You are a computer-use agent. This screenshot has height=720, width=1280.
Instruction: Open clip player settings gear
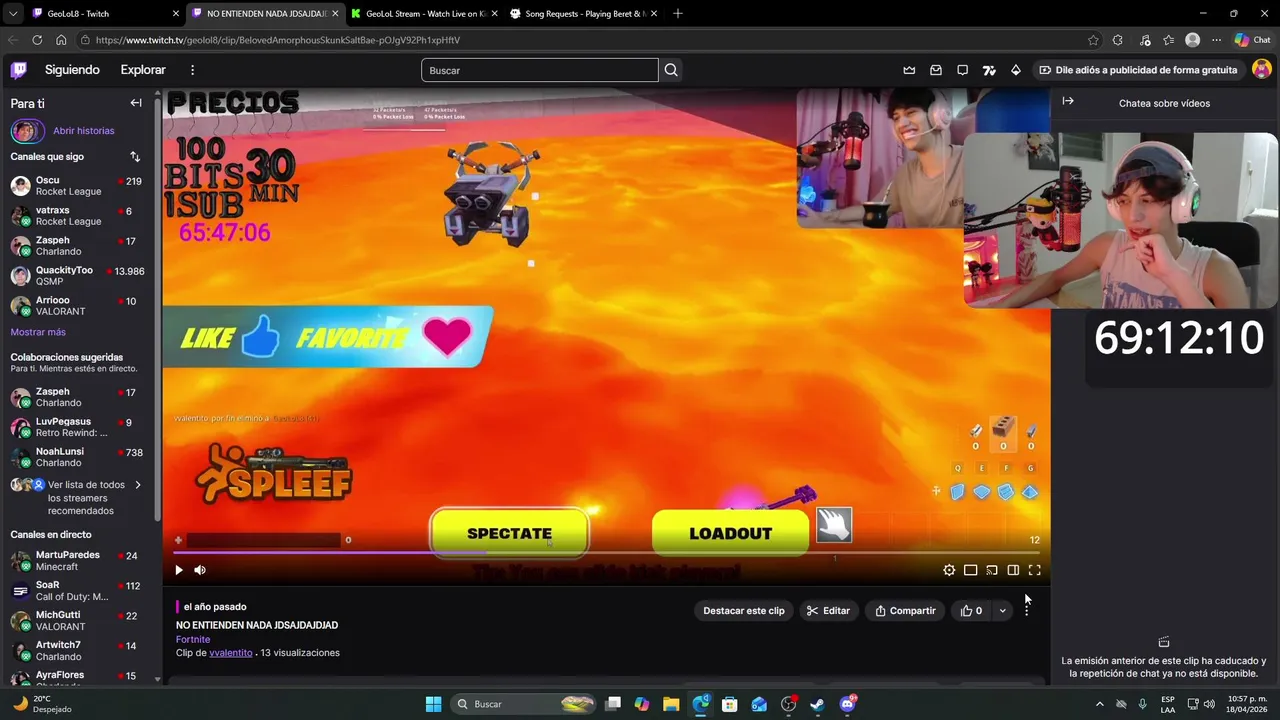coord(949,570)
